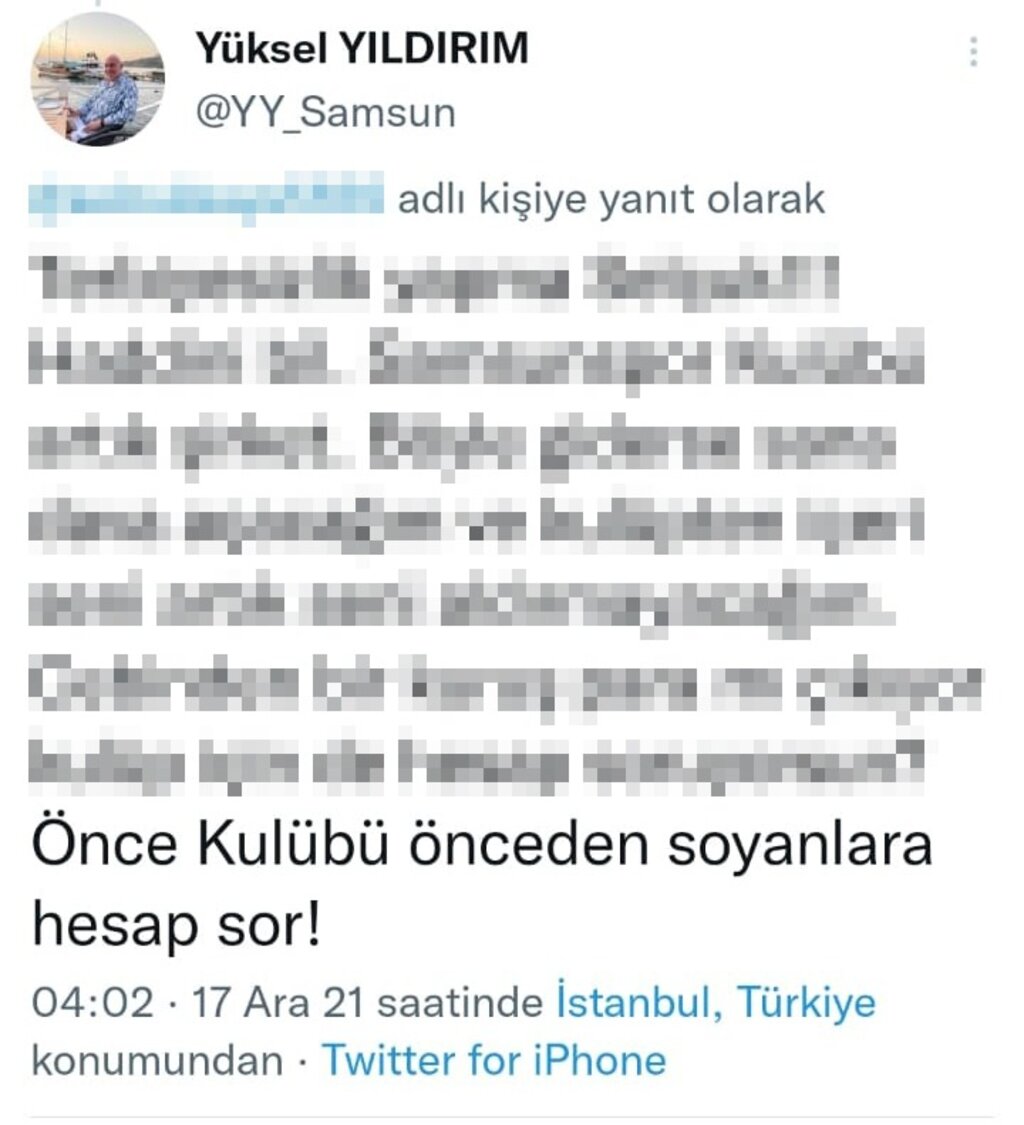Click the first pixelated tweet line

coord(434,281)
